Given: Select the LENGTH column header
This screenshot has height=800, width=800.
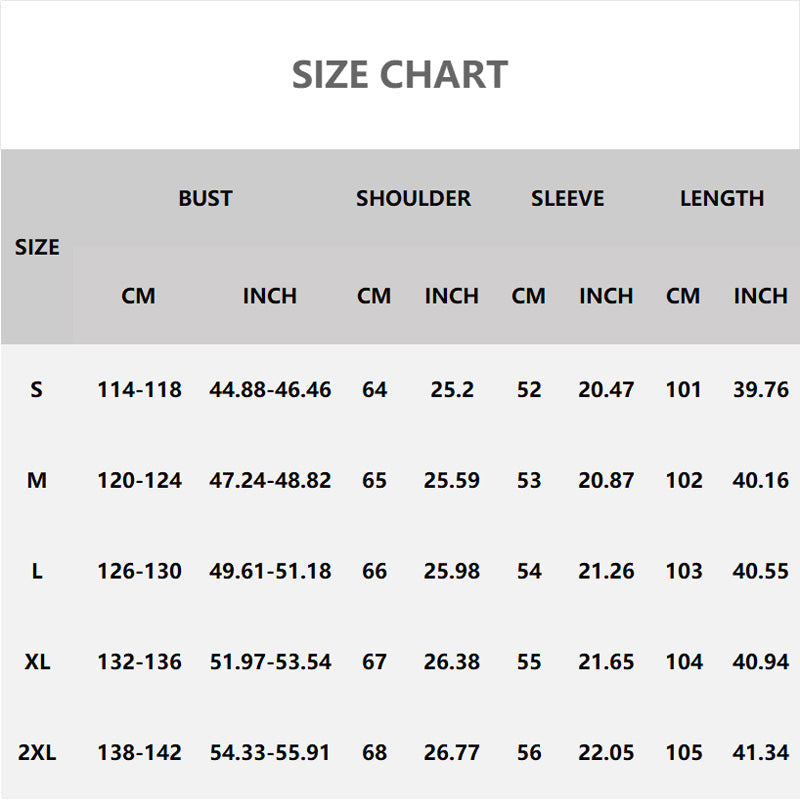Looking at the screenshot, I should point(722,198).
